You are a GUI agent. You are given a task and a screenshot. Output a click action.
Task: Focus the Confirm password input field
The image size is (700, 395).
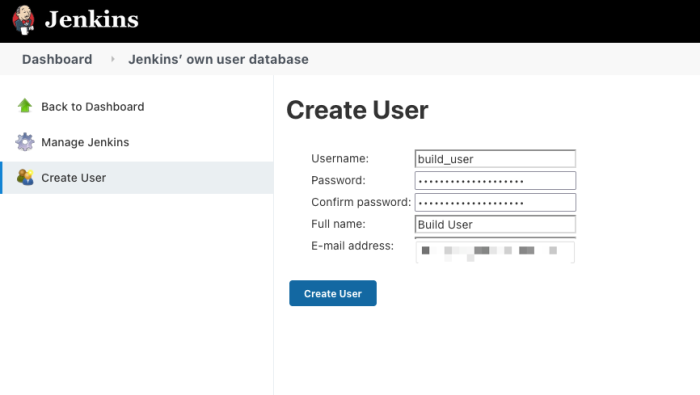click(x=495, y=203)
